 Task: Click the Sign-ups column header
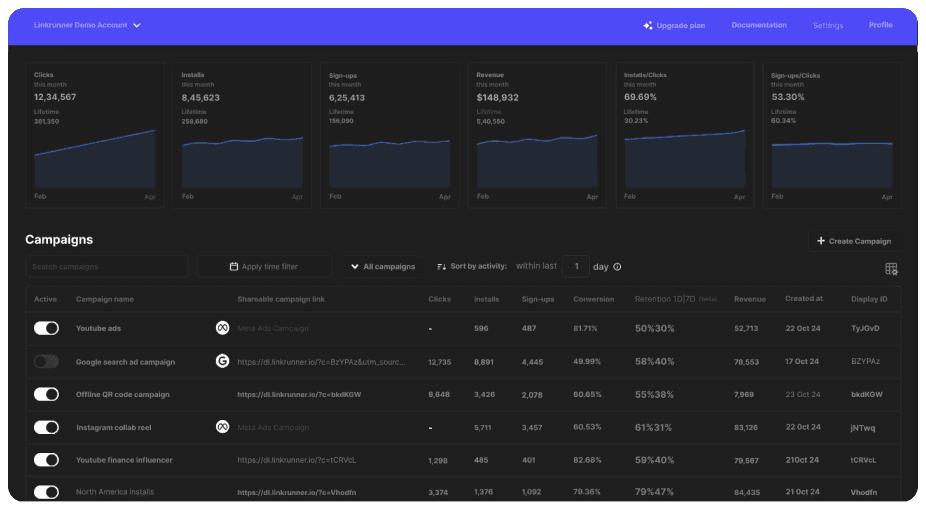[x=537, y=299]
